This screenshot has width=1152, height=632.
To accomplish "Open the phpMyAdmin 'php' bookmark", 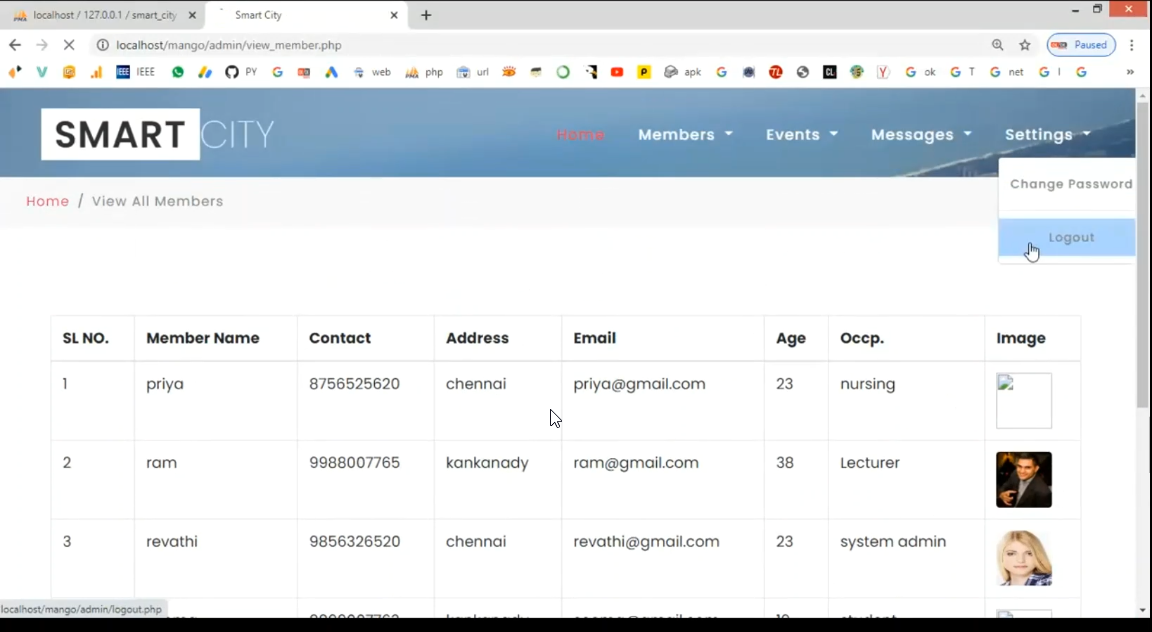I will [x=425, y=72].
